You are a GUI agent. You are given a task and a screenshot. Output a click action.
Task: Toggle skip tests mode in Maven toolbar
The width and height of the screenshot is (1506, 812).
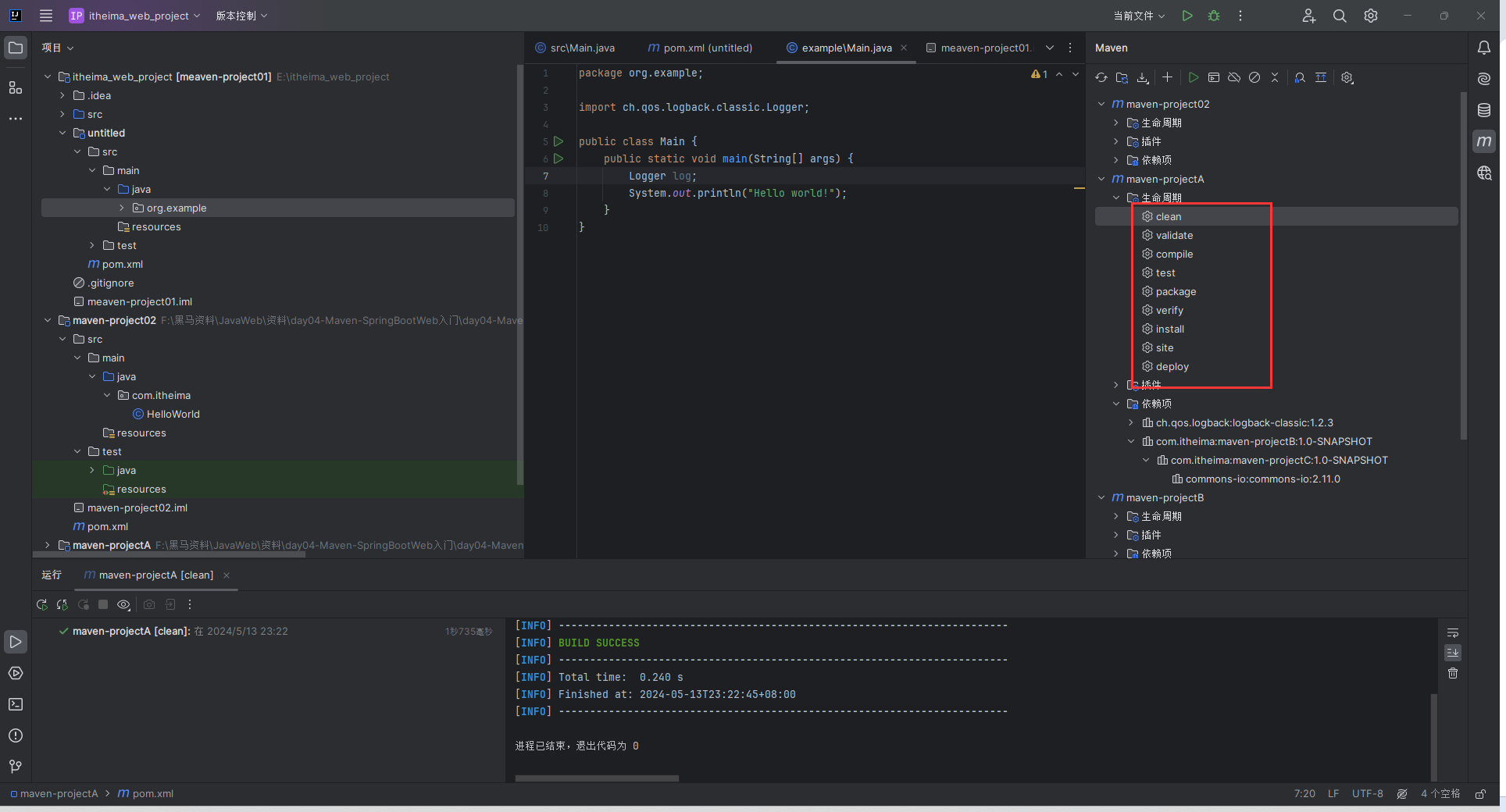1254,77
